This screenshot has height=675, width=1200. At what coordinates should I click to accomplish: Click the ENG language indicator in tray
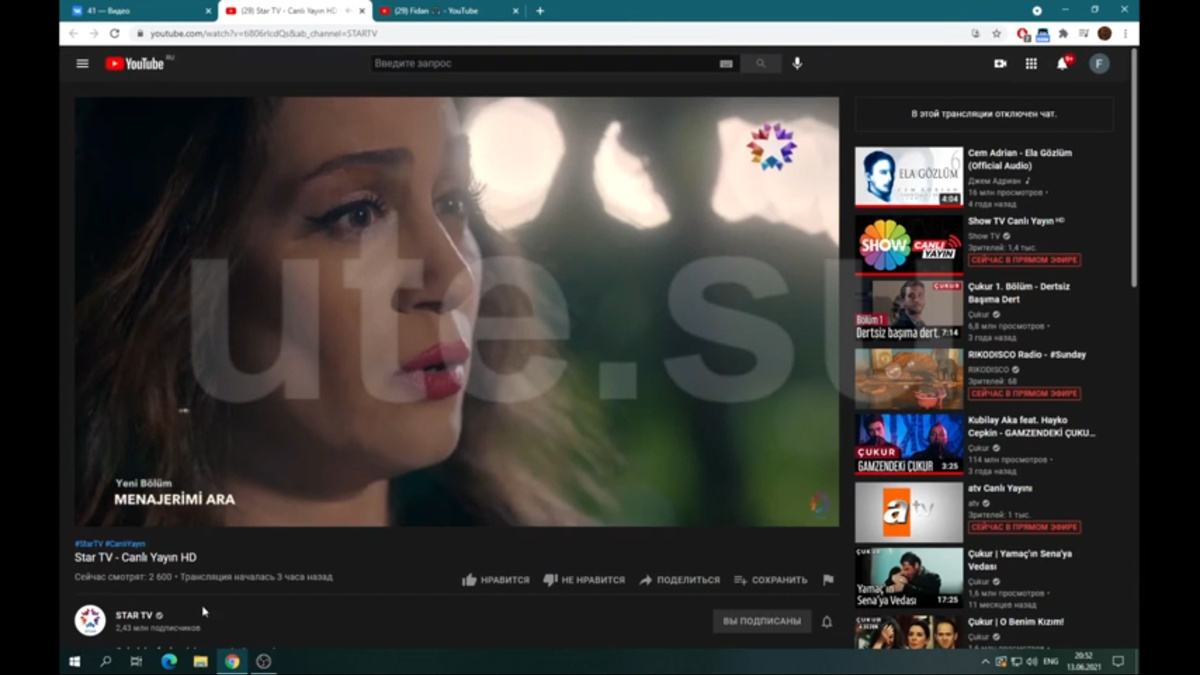[x=1051, y=661]
